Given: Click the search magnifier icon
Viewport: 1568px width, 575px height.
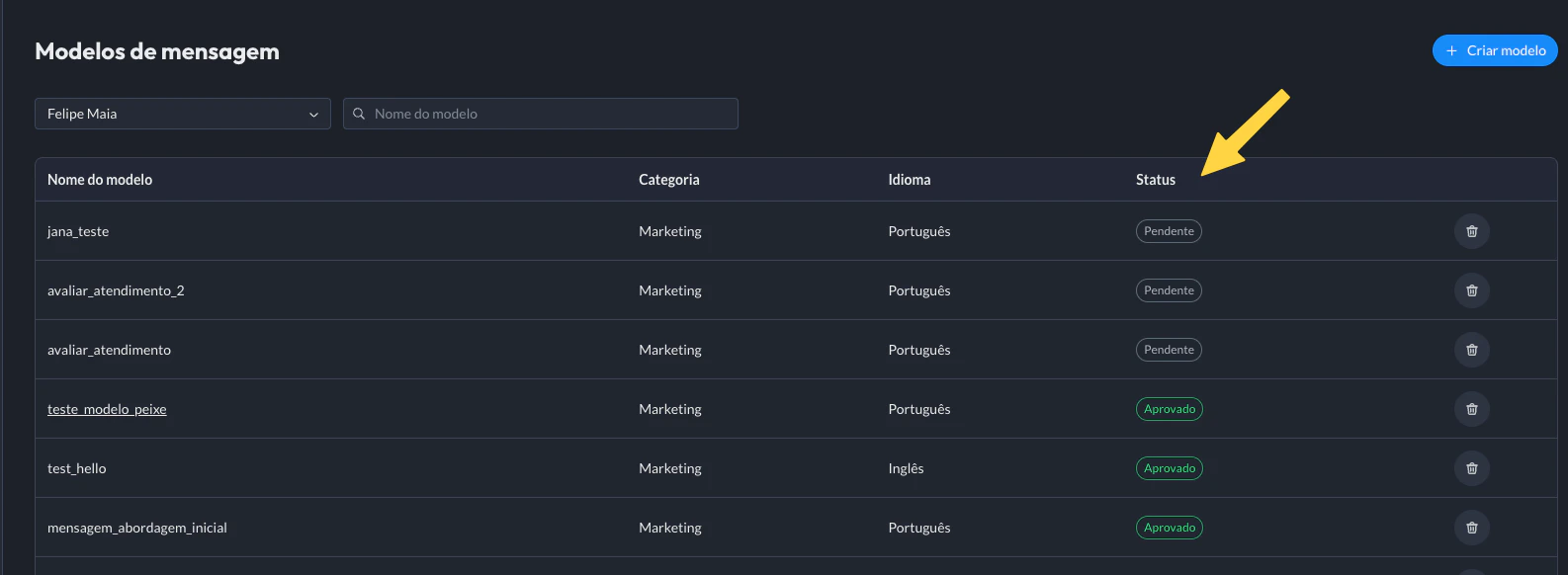Looking at the screenshot, I should pos(359,114).
